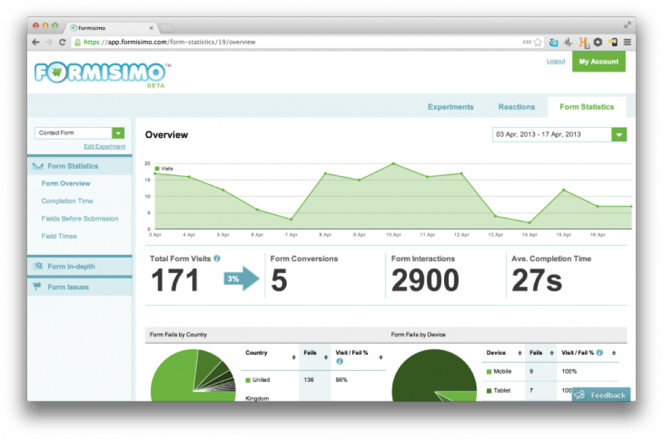The height and width of the screenshot is (439, 663).
Task: Reload the page with refresh icon
Action: click(62, 42)
